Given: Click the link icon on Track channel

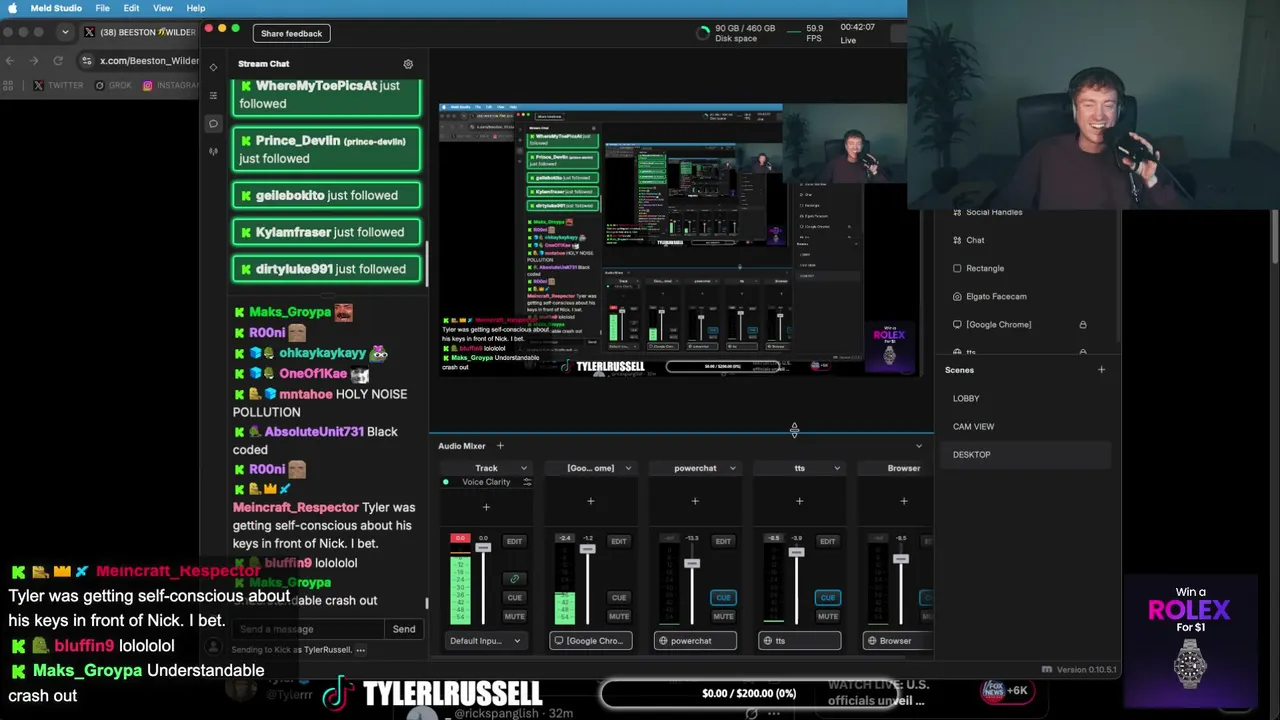Looking at the screenshot, I should [x=514, y=579].
